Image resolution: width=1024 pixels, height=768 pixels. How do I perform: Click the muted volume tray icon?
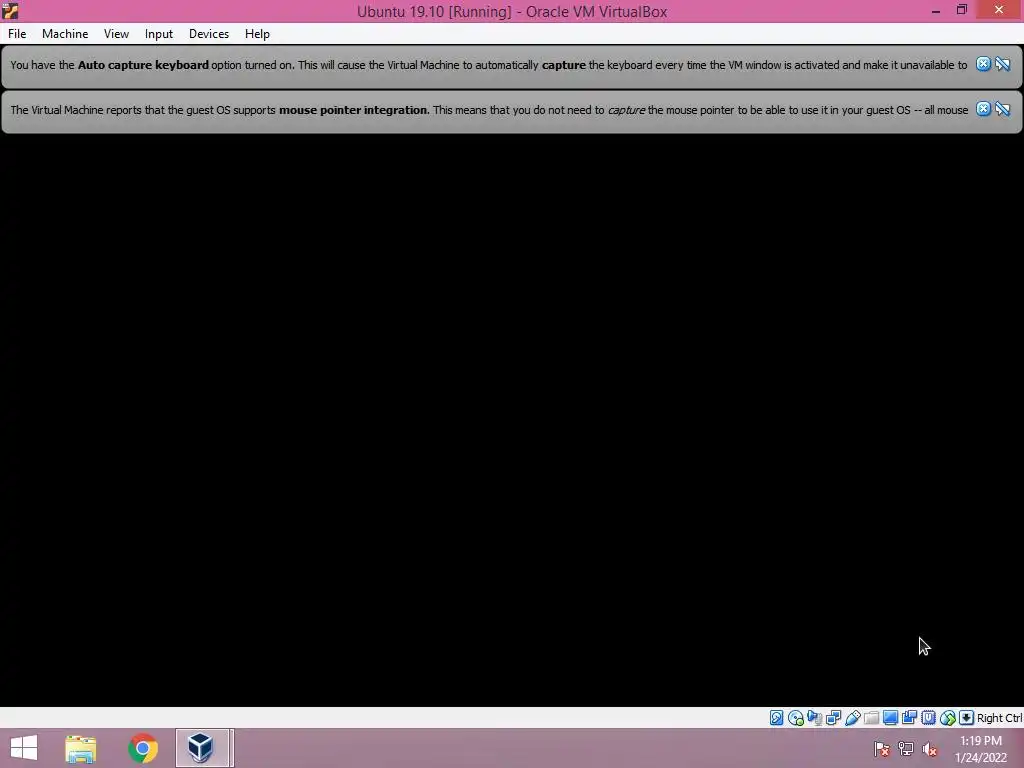click(930, 749)
